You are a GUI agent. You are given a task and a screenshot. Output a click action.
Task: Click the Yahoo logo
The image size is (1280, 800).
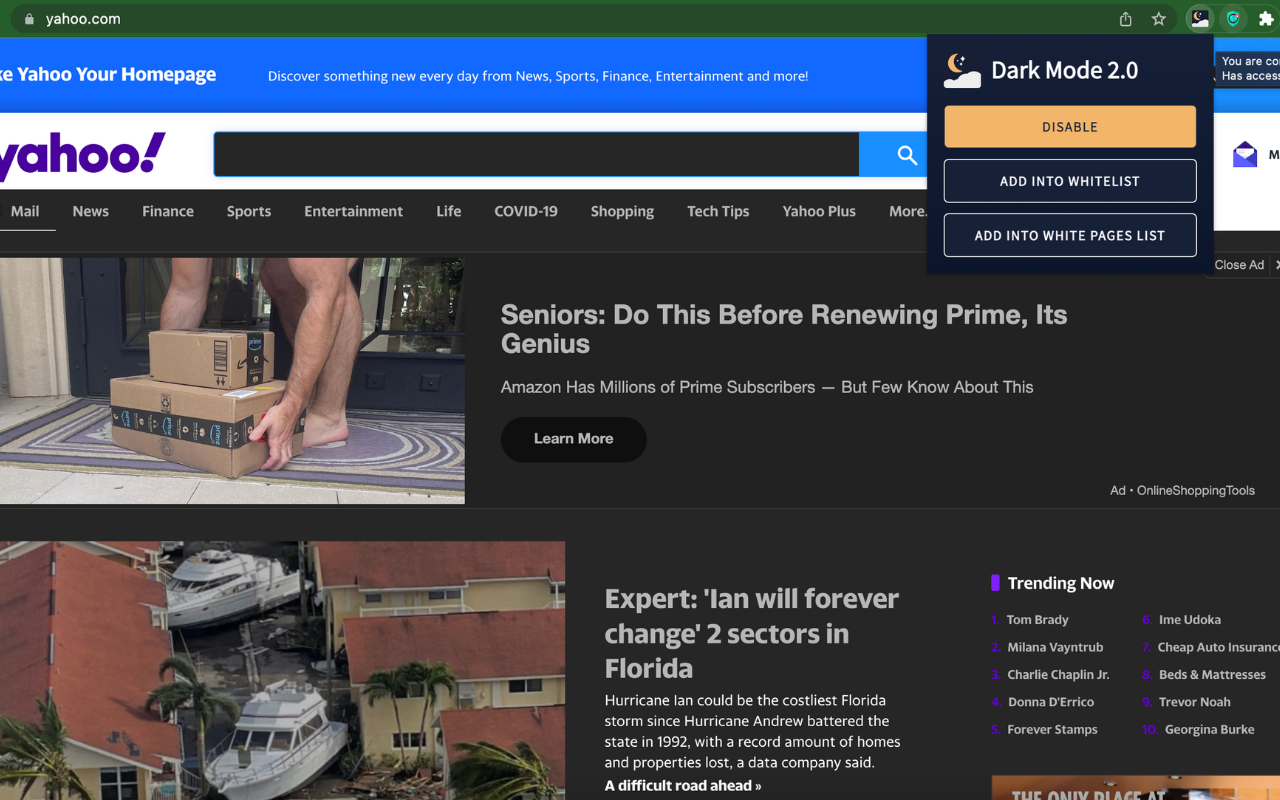pyautogui.click(x=82, y=156)
